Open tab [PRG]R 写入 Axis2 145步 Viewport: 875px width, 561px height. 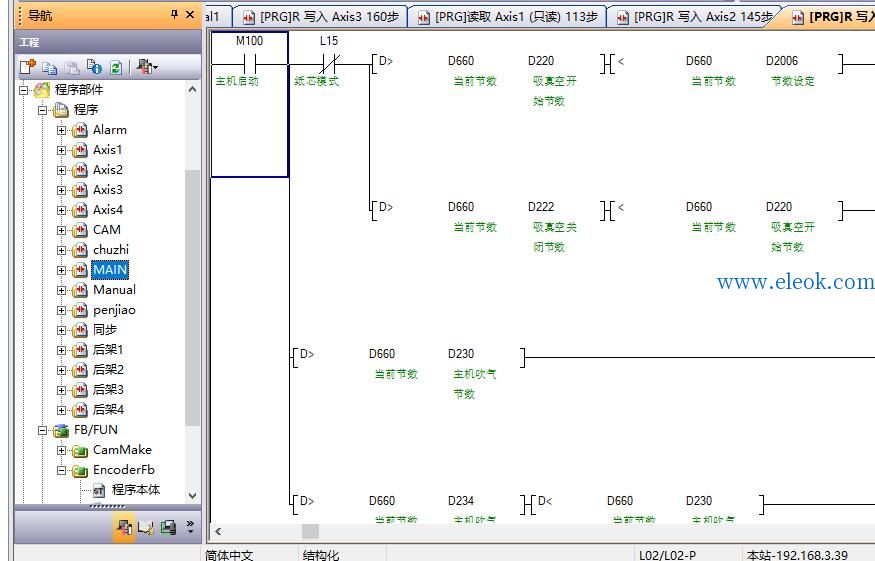[695, 17]
